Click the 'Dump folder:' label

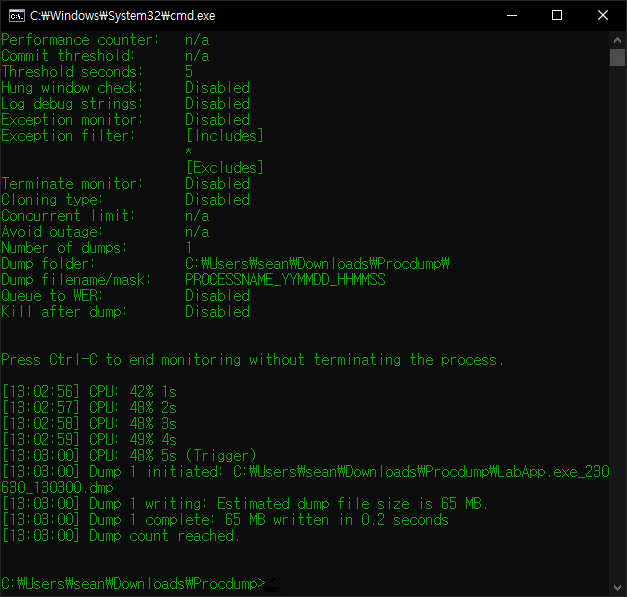pyautogui.click(x=48, y=264)
